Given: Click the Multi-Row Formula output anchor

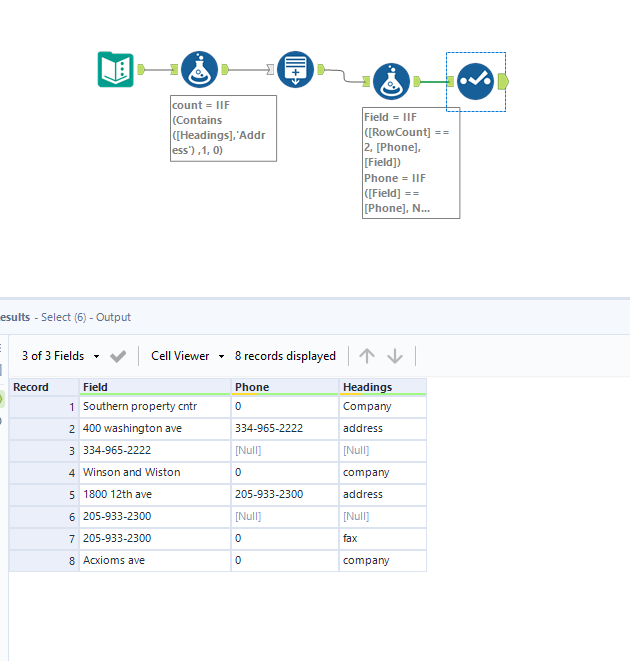Looking at the screenshot, I should pyautogui.click(x=321, y=70).
